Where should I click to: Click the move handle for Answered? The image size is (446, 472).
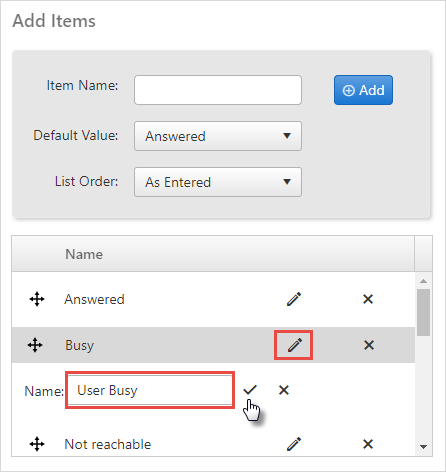click(x=37, y=299)
